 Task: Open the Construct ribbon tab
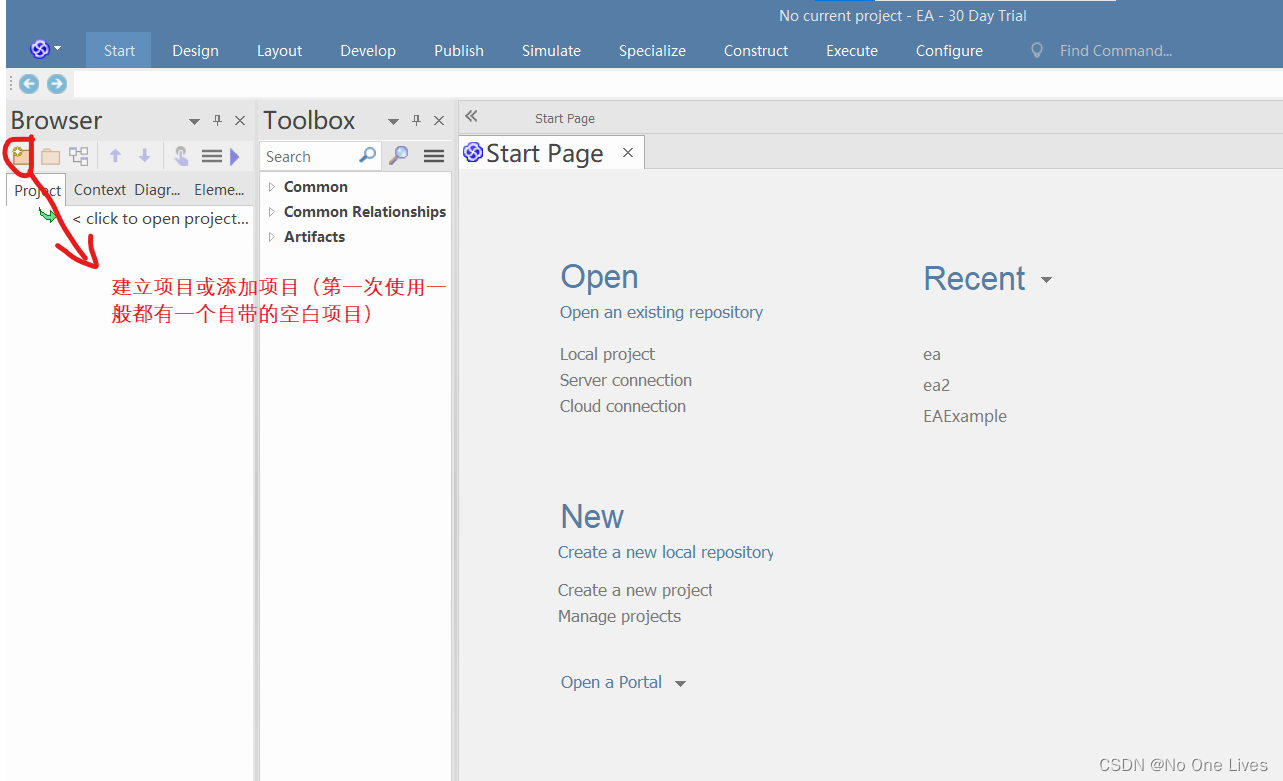[756, 50]
